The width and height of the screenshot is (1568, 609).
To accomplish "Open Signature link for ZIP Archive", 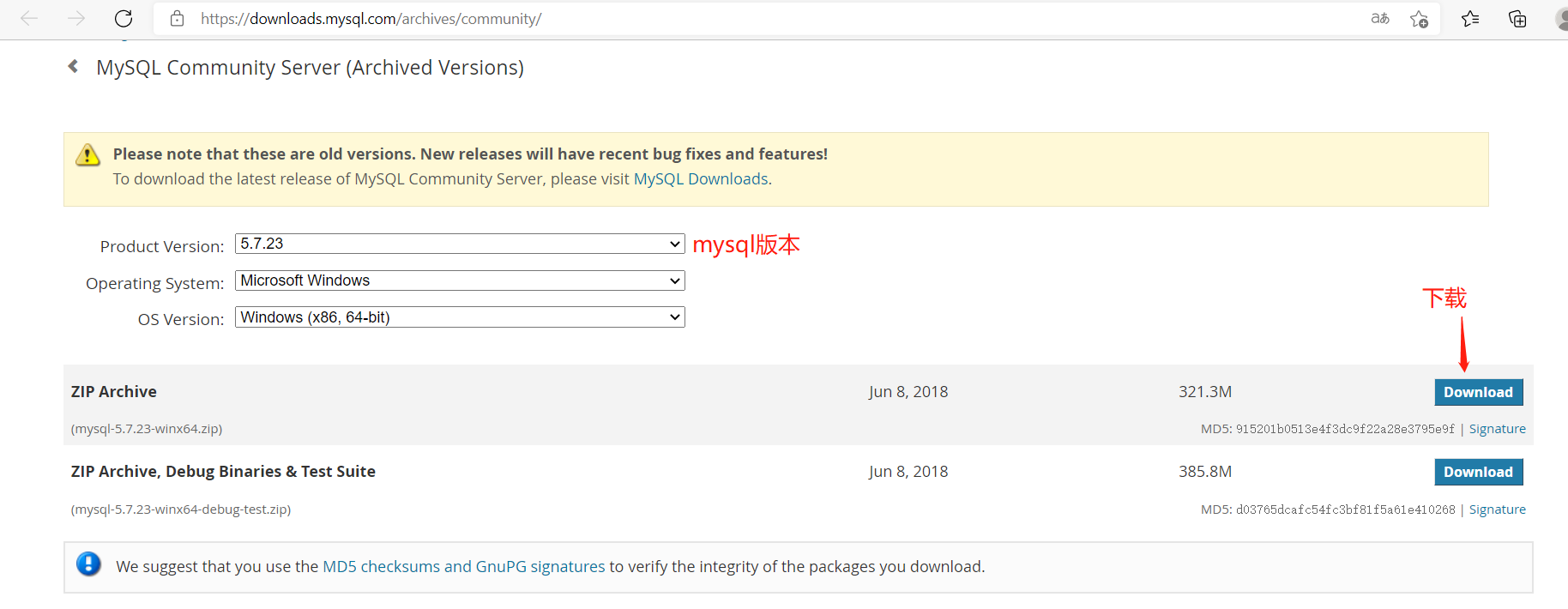I will (1497, 429).
